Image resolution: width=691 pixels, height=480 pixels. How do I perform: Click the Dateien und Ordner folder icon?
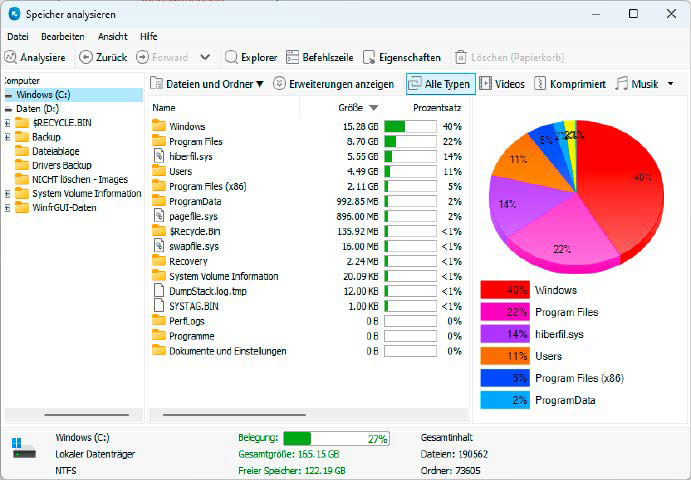[156, 83]
